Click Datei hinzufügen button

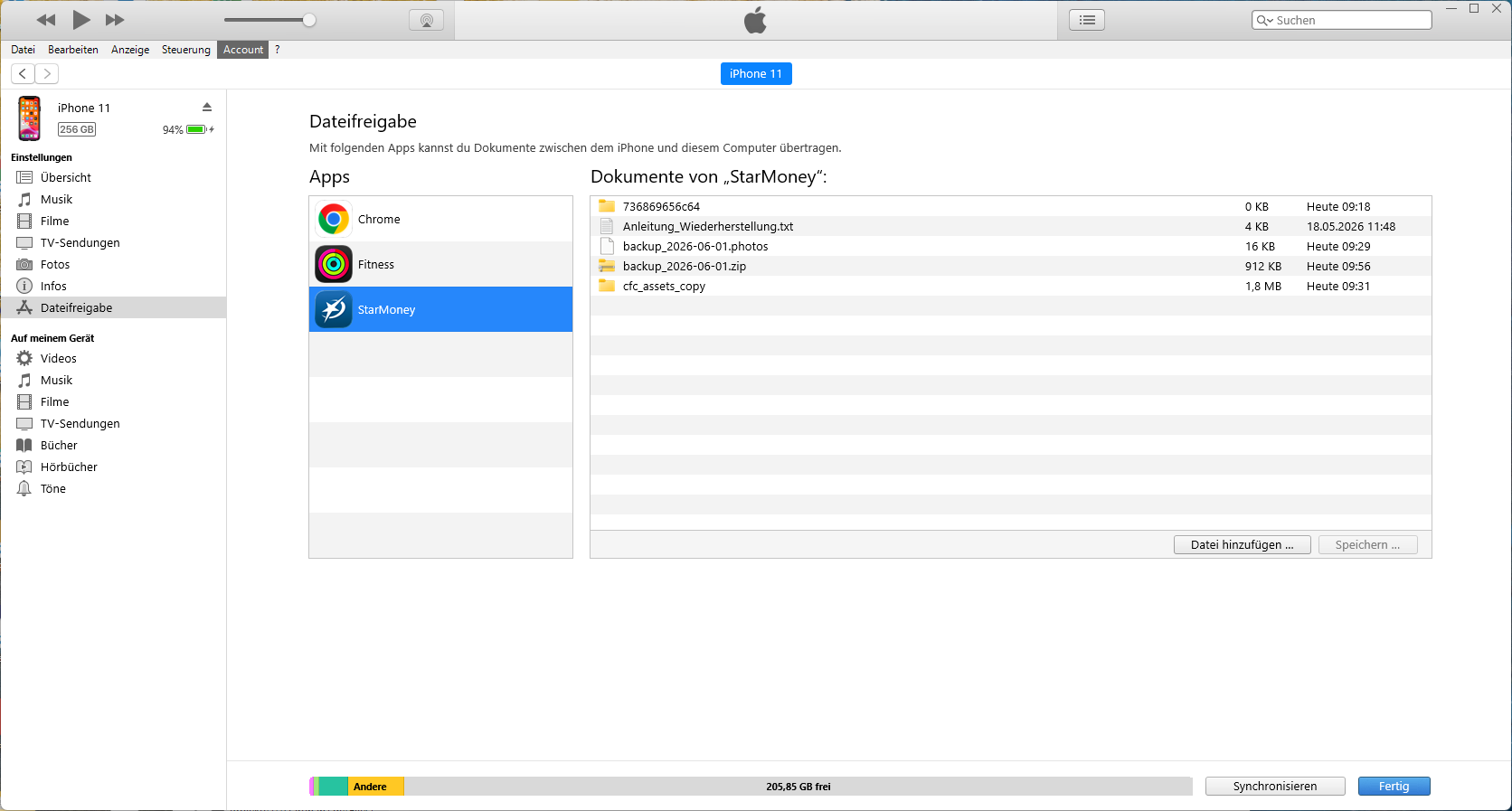click(1243, 544)
